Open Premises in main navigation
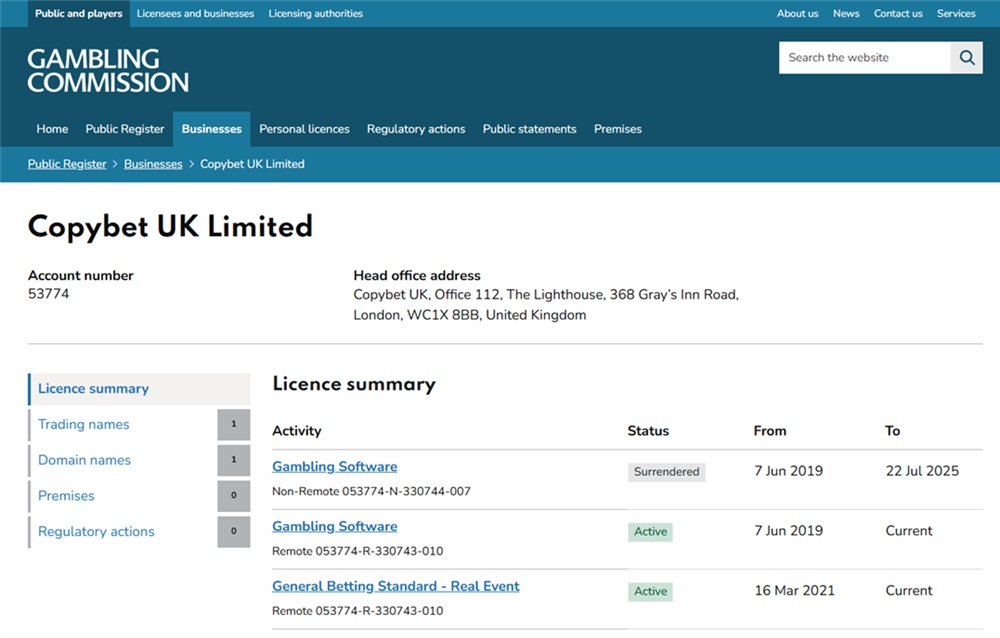The height and width of the screenshot is (638, 1000). [x=617, y=129]
